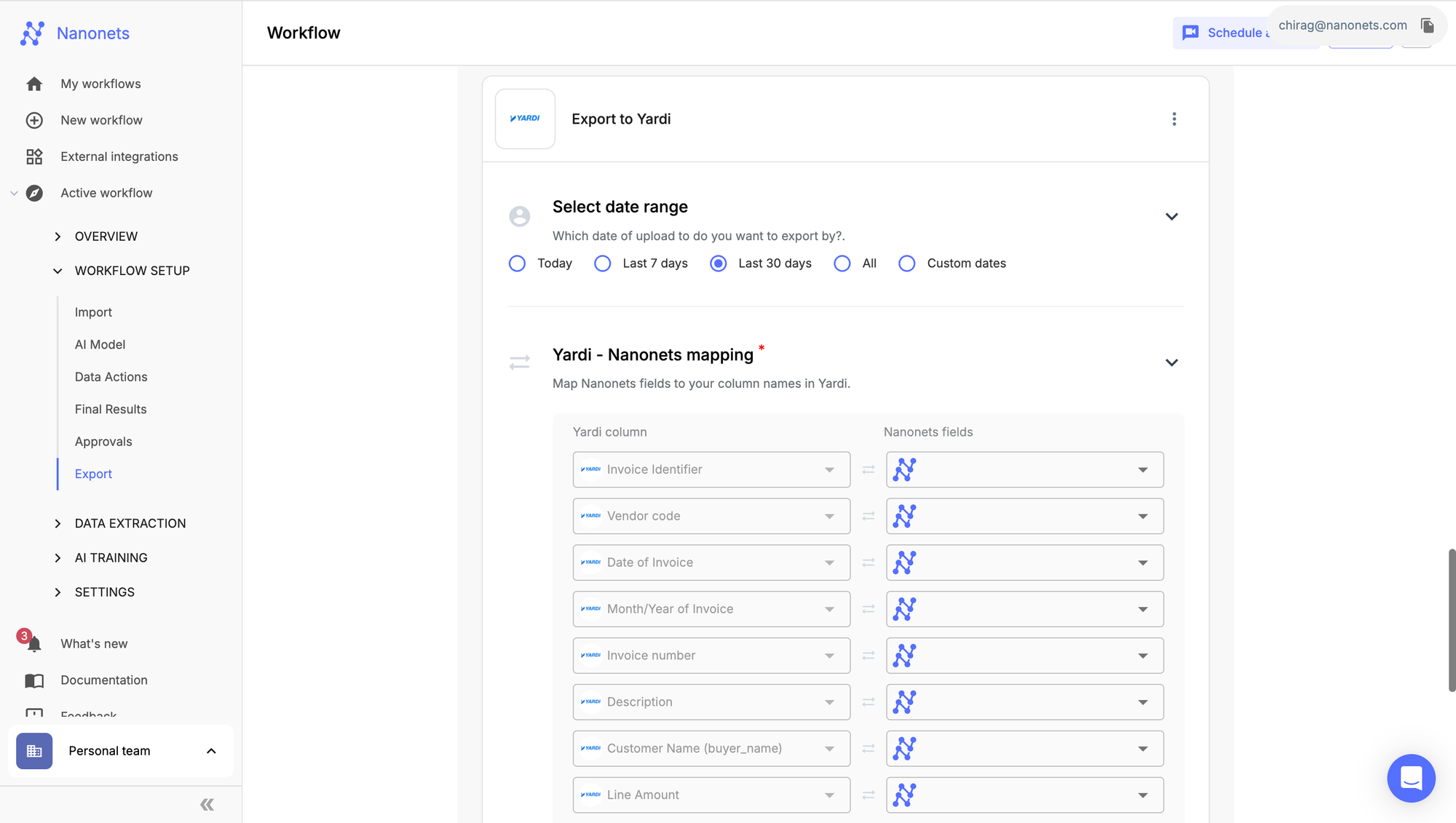1456x823 pixels.
Task: Collapse the Select date range section
Action: pyautogui.click(x=1171, y=217)
